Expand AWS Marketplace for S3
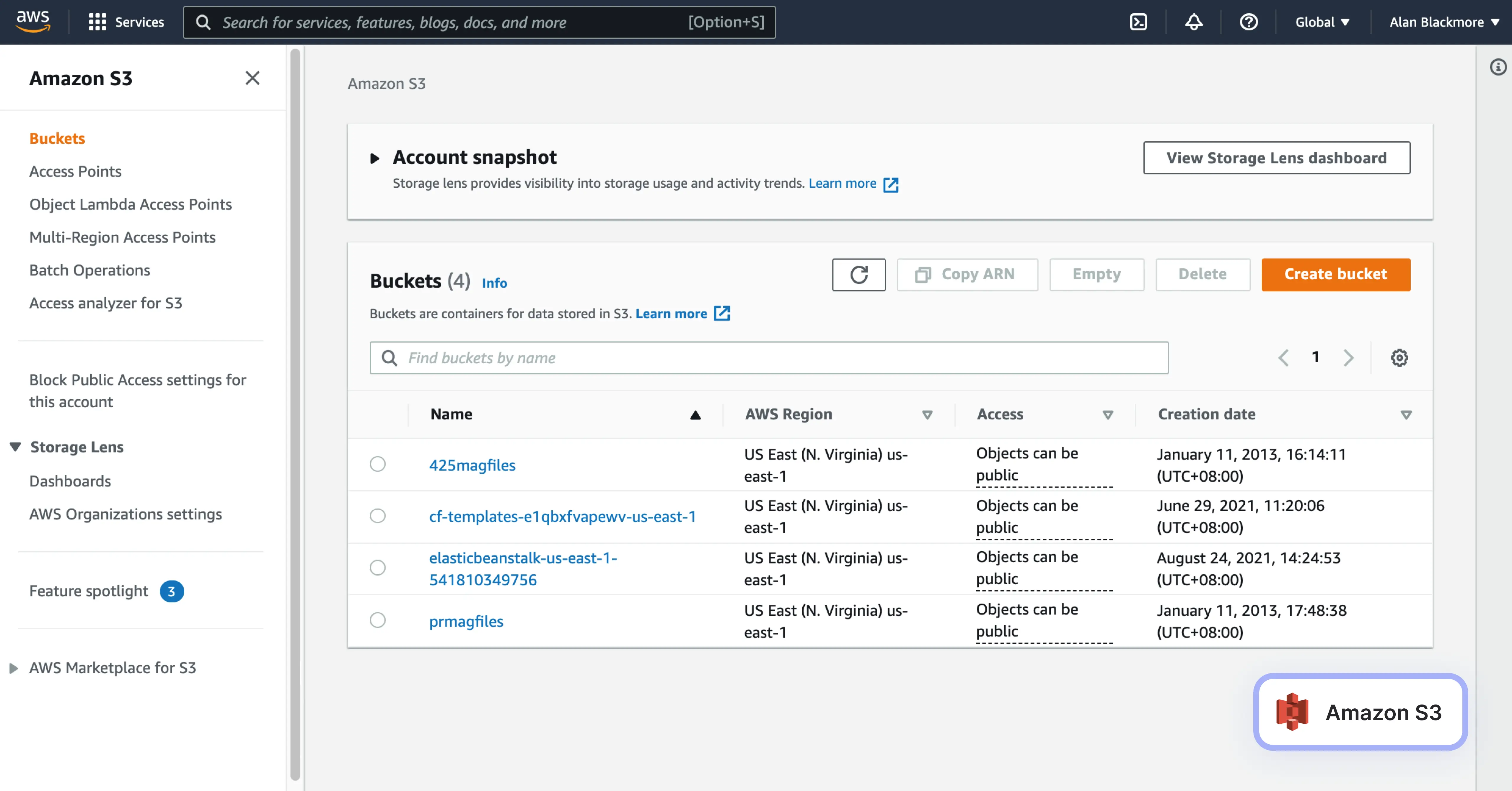1512x791 pixels. point(15,668)
